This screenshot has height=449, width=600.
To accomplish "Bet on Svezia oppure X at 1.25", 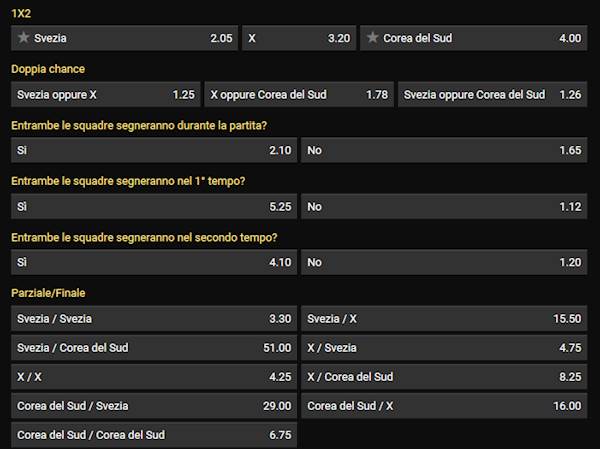I will [105, 95].
